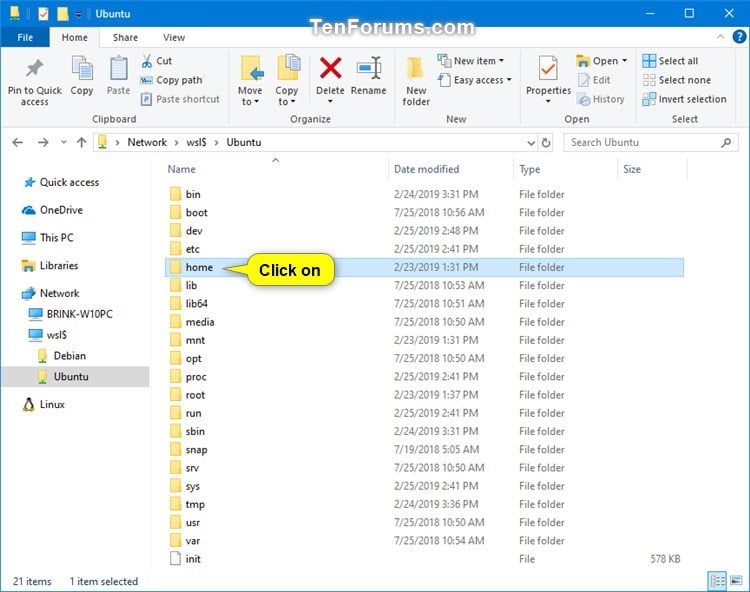Switch to Details view layout icon
Viewport: 750px width, 592px height.
pyautogui.click(x=717, y=581)
